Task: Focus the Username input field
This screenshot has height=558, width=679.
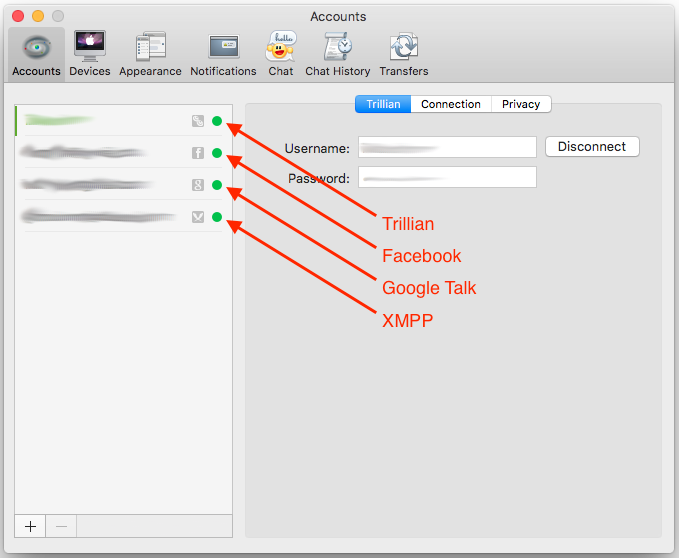Action: [447, 147]
